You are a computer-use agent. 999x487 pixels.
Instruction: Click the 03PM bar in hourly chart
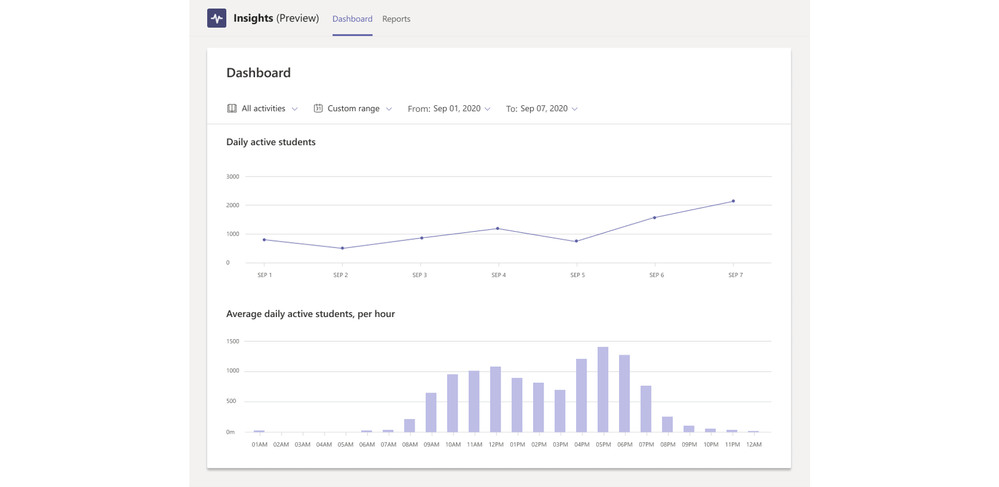click(x=560, y=410)
